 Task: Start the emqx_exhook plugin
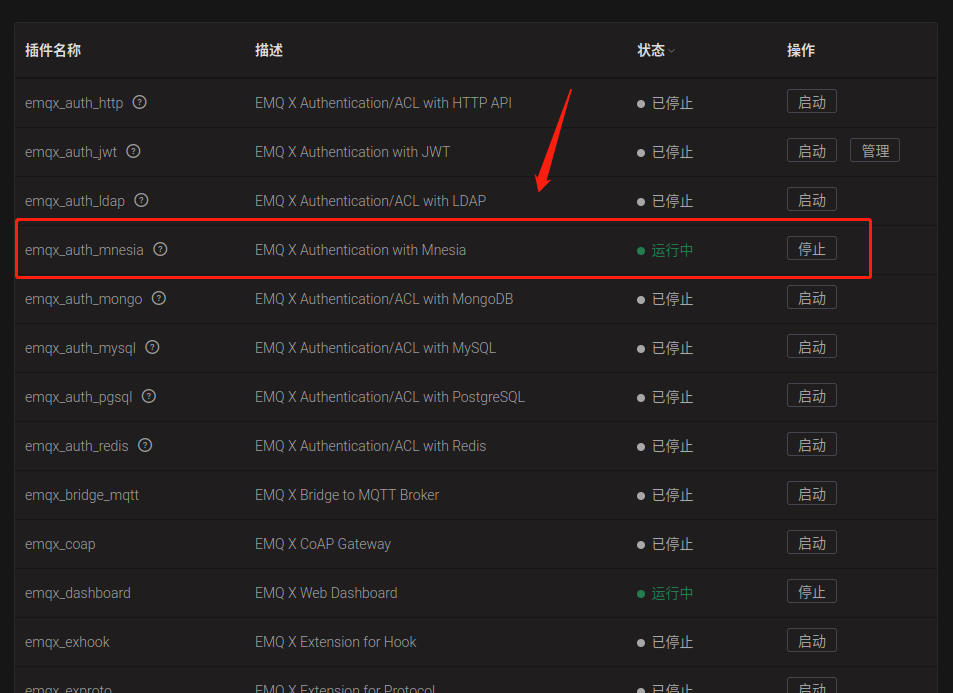pos(811,641)
